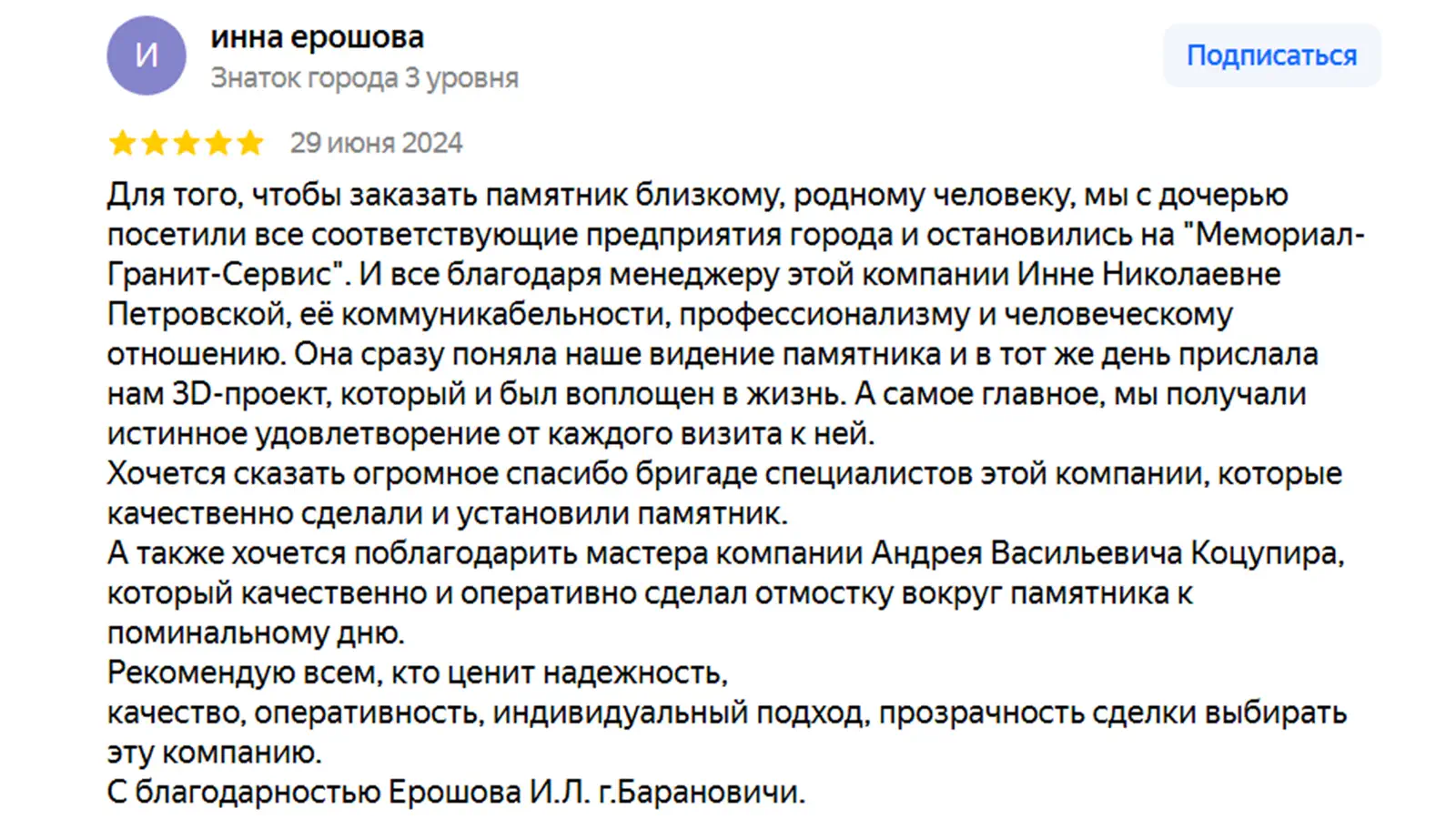
Task: Open the profile of инна ерошова
Action: pos(317,37)
